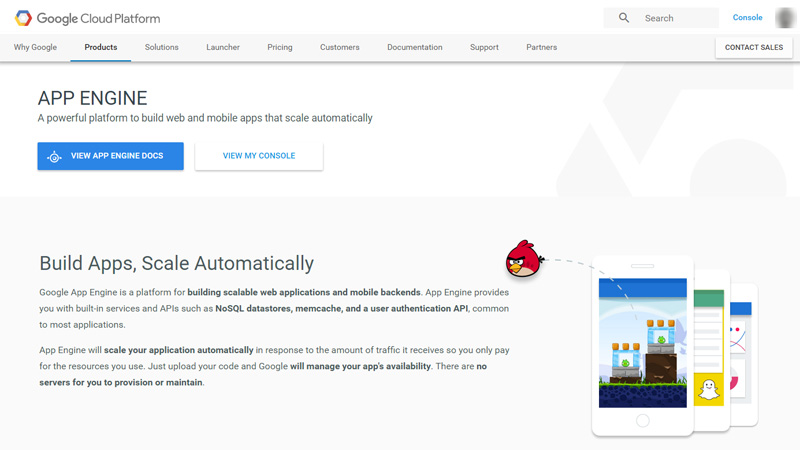The width and height of the screenshot is (800, 450).
Task: Click the Angry Birds red bird illustration
Action: (x=524, y=259)
